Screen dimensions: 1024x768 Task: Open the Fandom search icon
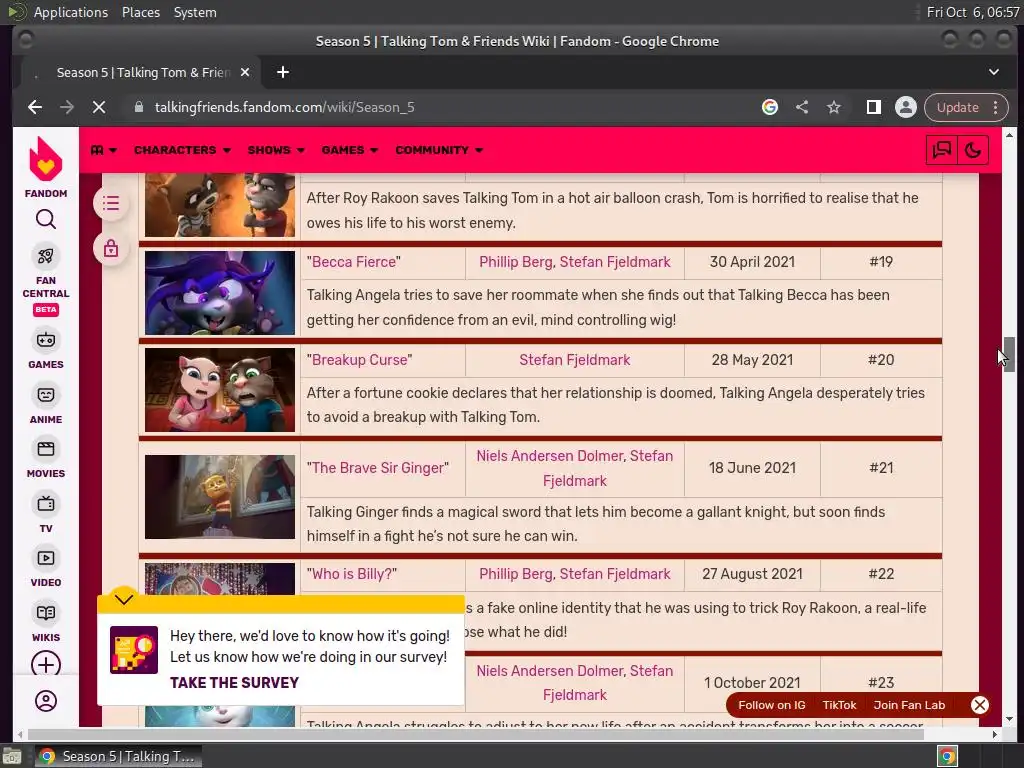click(x=46, y=219)
